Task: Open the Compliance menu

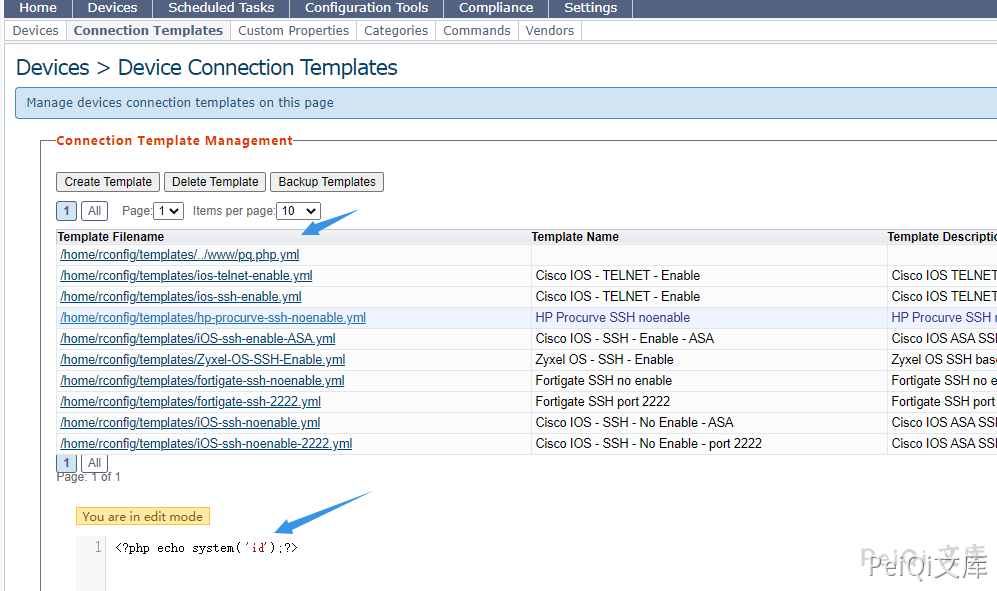Action: click(496, 8)
